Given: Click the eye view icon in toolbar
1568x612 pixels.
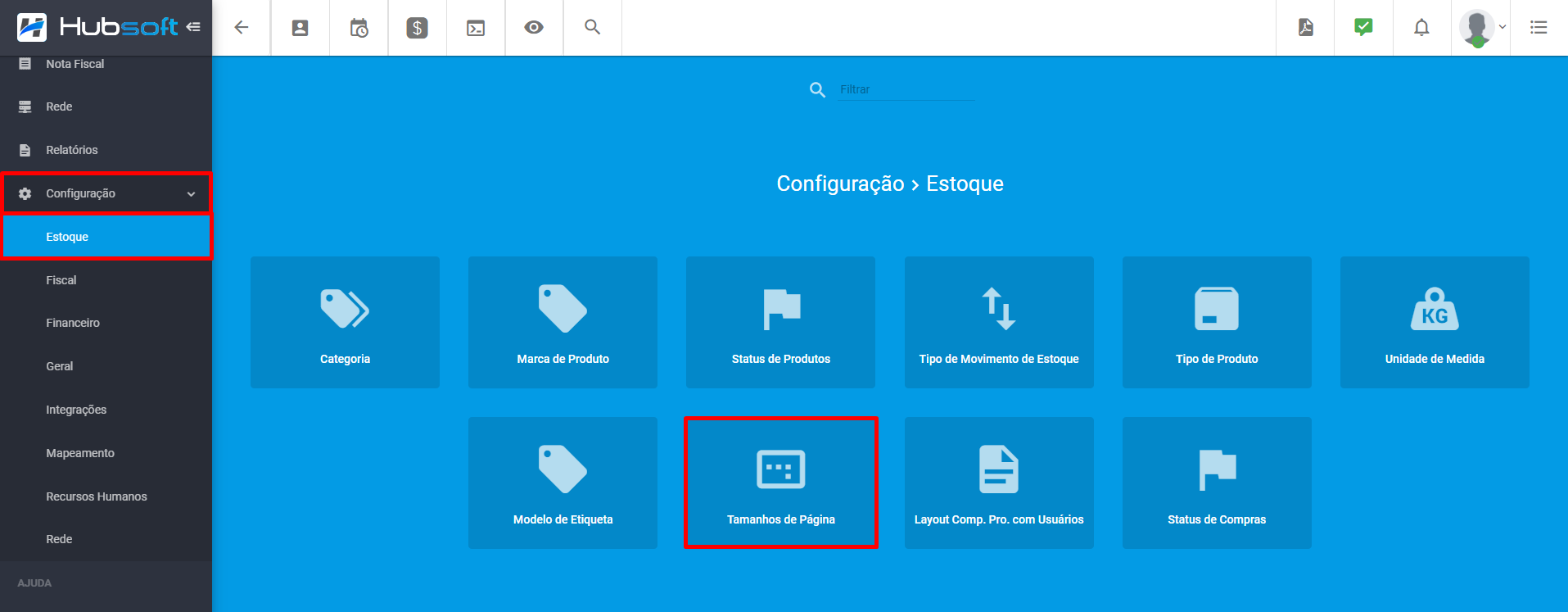Looking at the screenshot, I should click(x=534, y=27).
